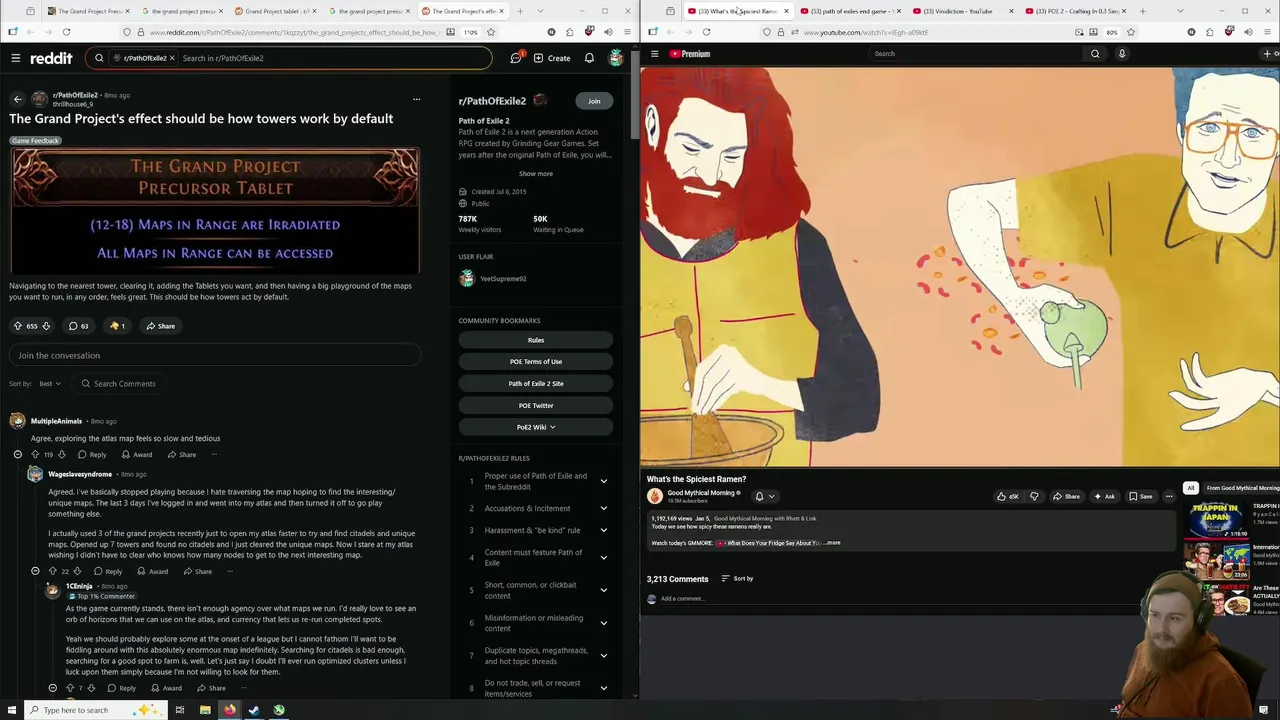Open POE Twitter bookmark

coord(536,406)
